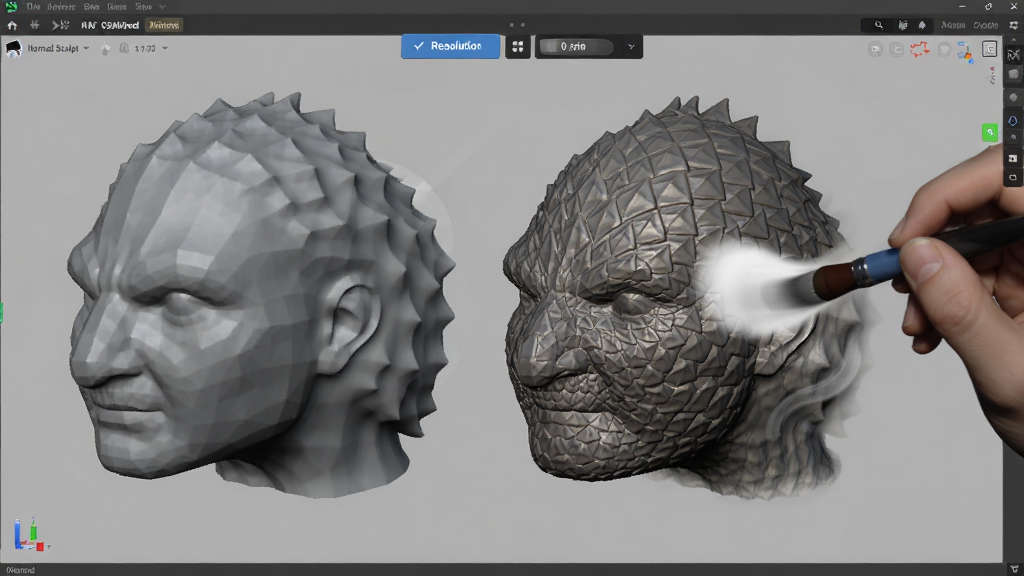This screenshot has height=576, width=1024.
Task: Click the green square button near the sidebar
Action: [x=990, y=133]
